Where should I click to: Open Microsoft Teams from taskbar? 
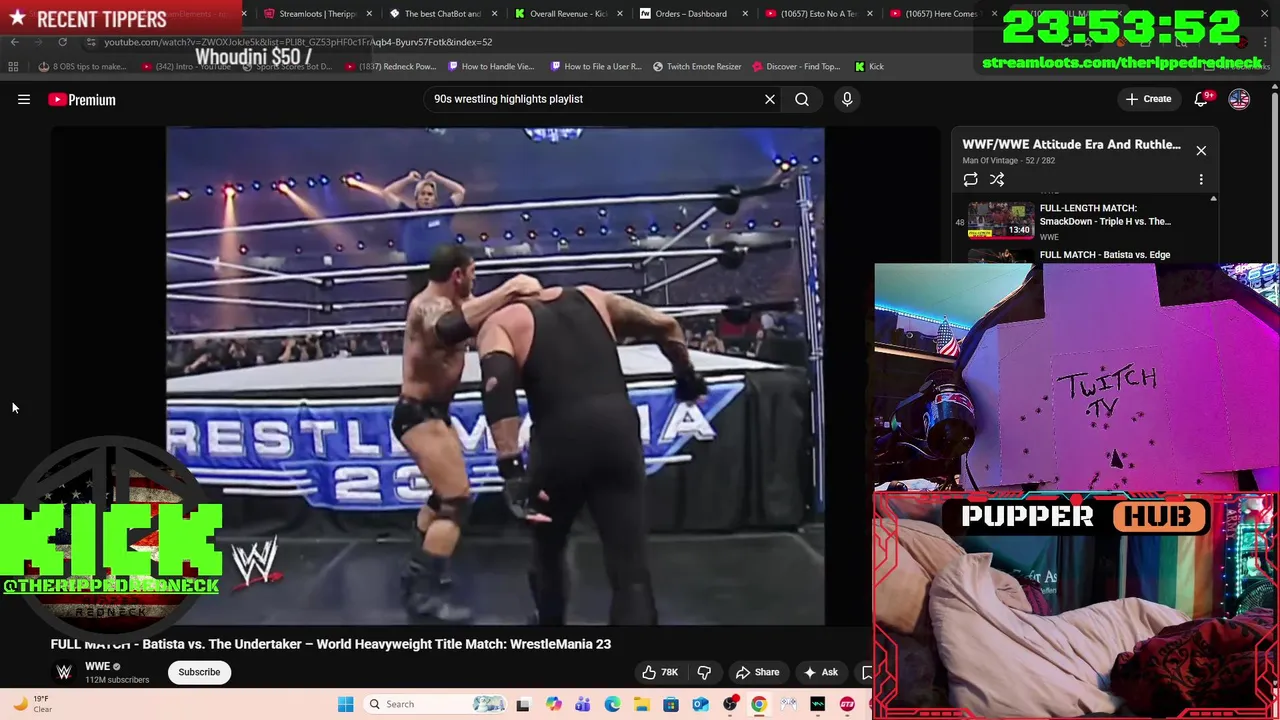(x=582, y=704)
